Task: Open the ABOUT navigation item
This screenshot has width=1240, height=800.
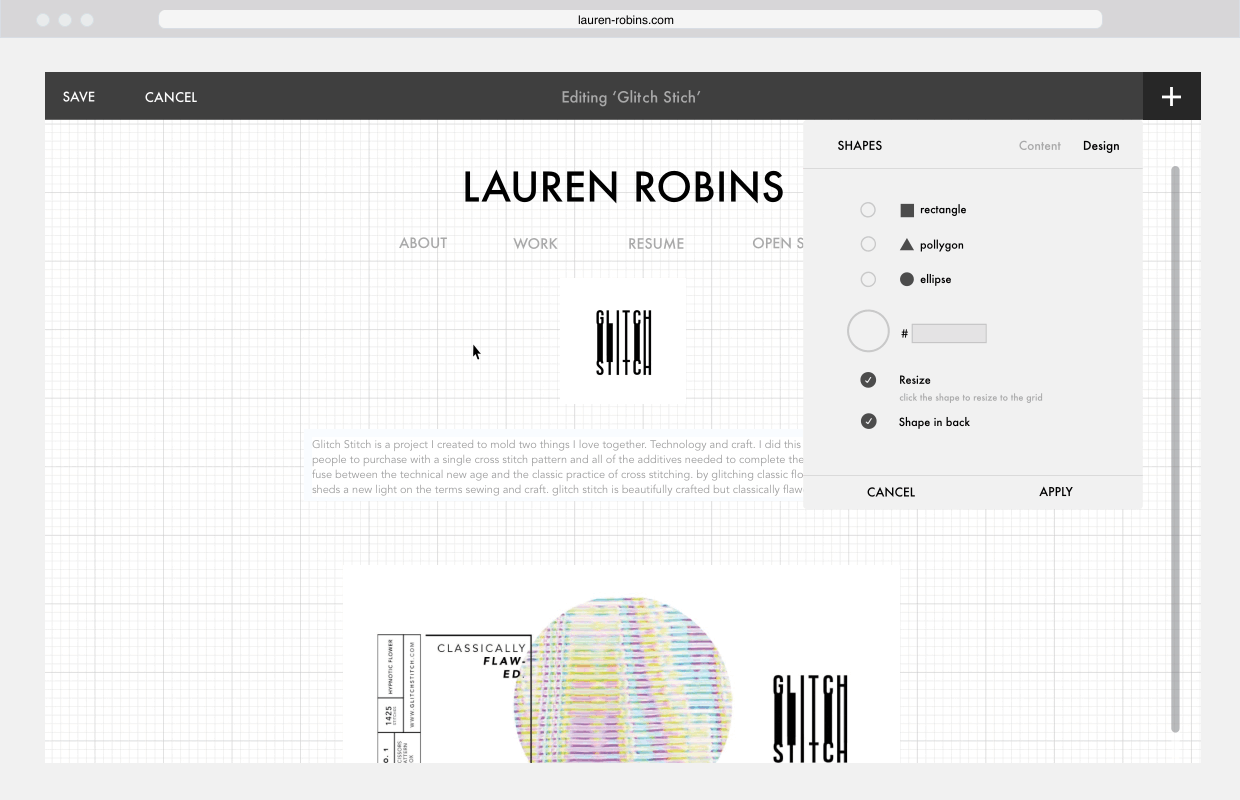Action: pyautogui.click(x=423, y=243)
